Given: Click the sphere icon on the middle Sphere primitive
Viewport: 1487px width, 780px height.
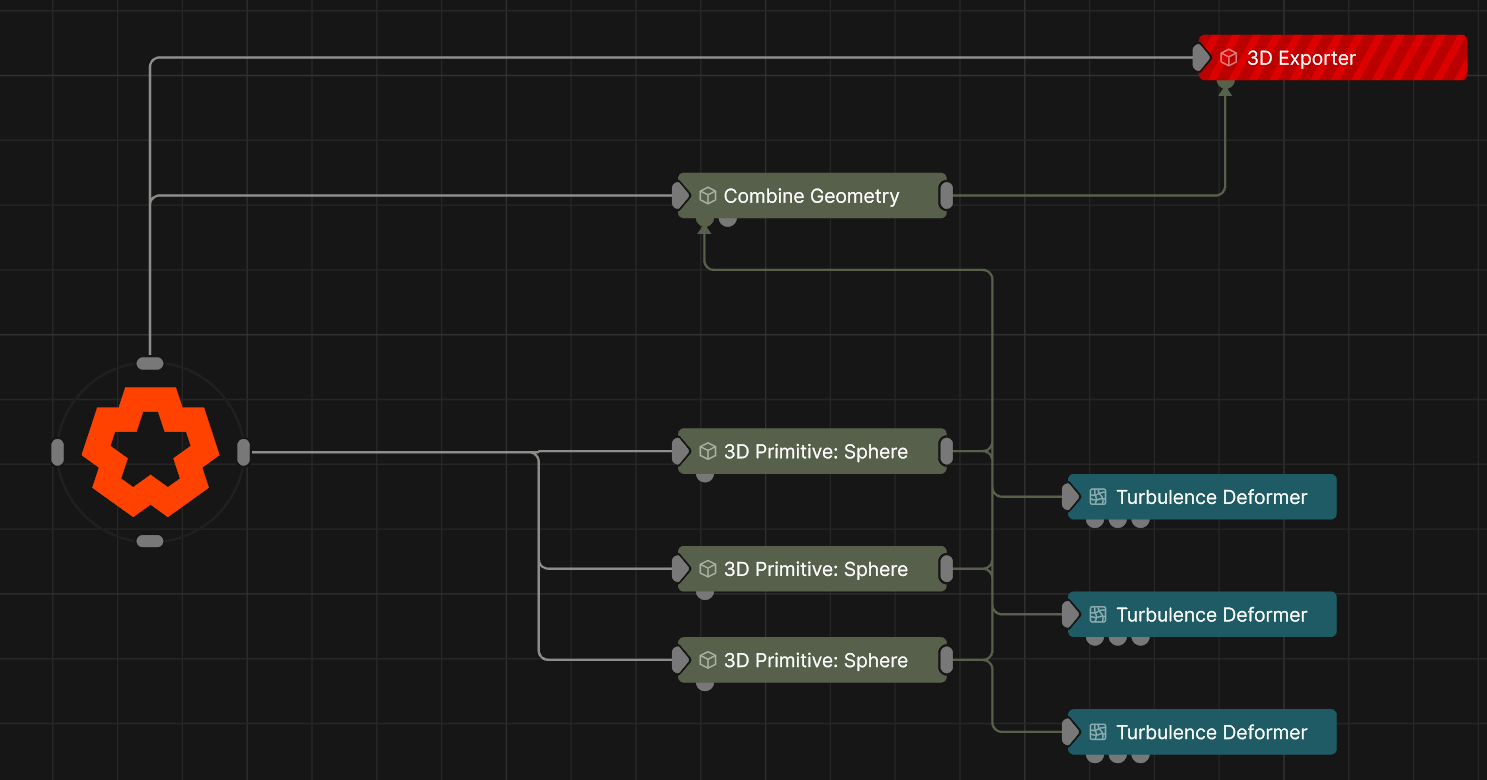Looking at the screenshot, I should point(708,569).
